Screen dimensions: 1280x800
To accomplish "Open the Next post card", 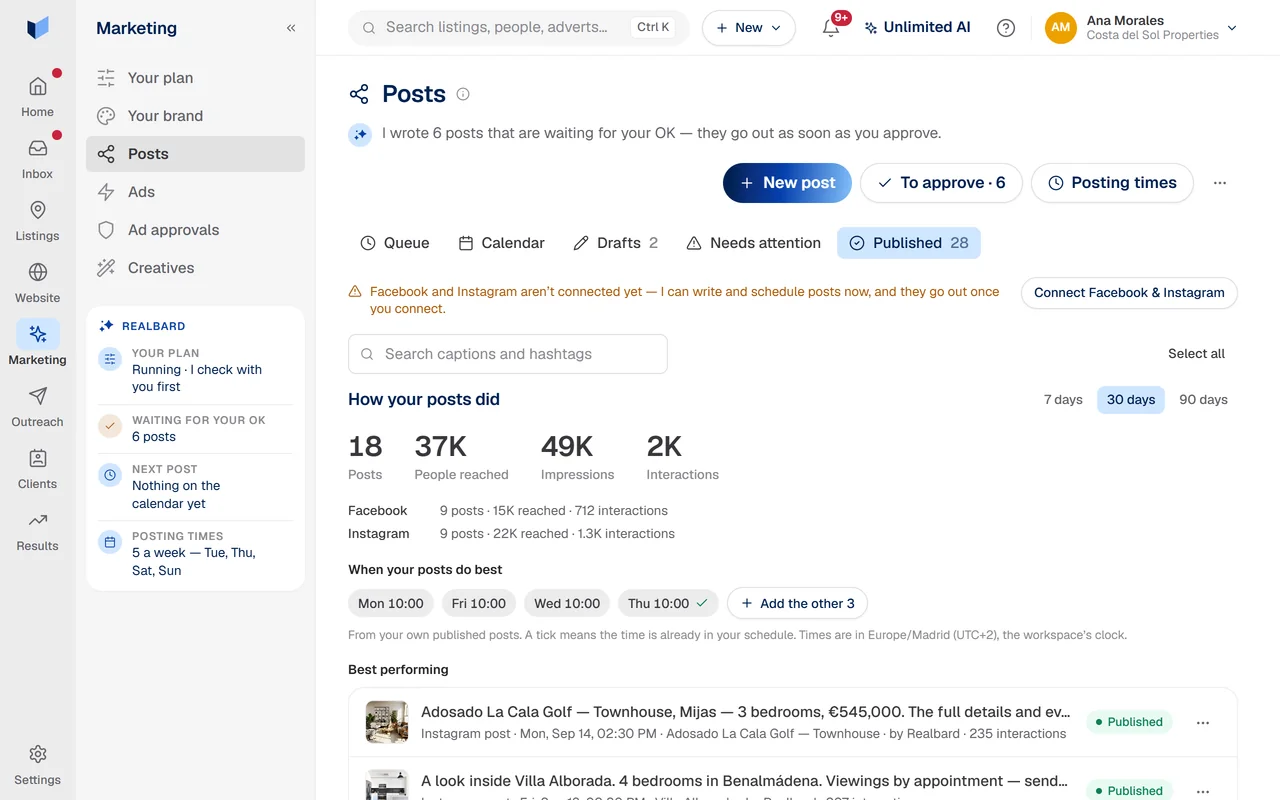I will tap(196, 486).
